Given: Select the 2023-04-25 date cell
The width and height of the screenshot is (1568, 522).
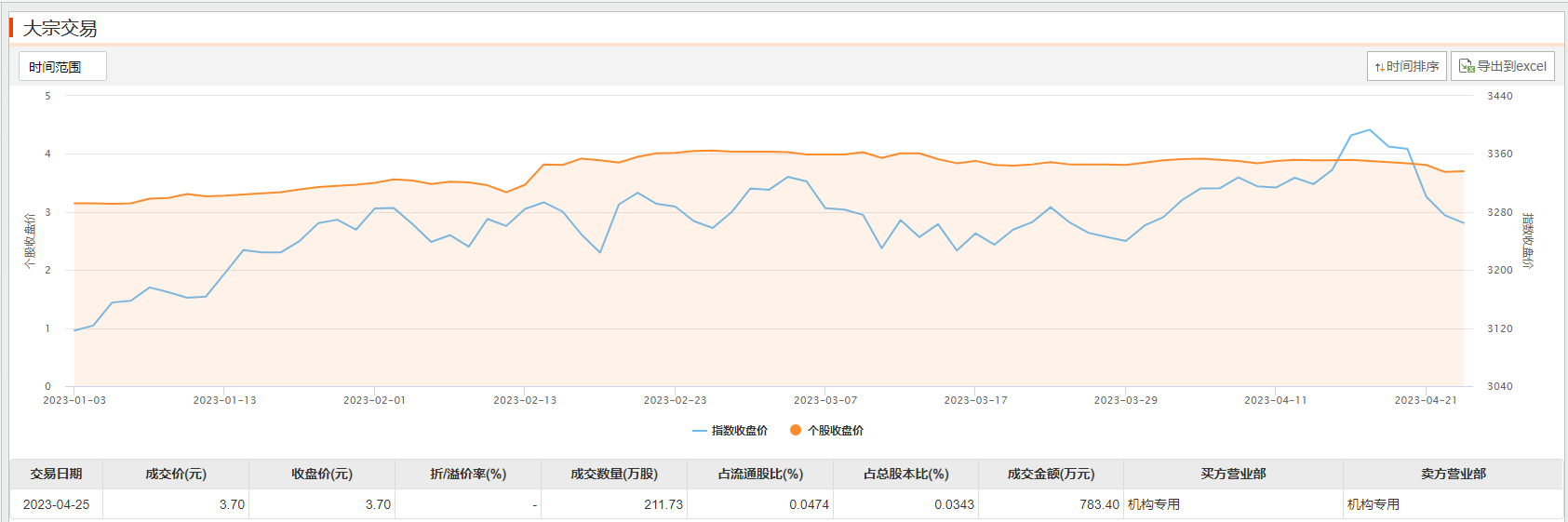Looking at the screenshot, I should pos(56,504).
